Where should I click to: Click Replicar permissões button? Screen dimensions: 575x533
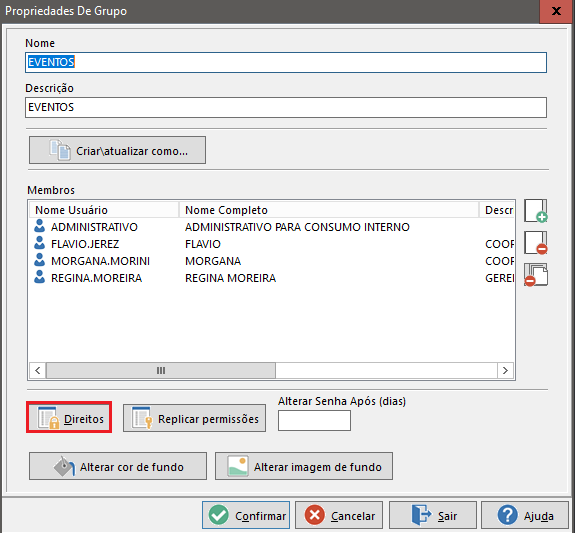(194, 418)
